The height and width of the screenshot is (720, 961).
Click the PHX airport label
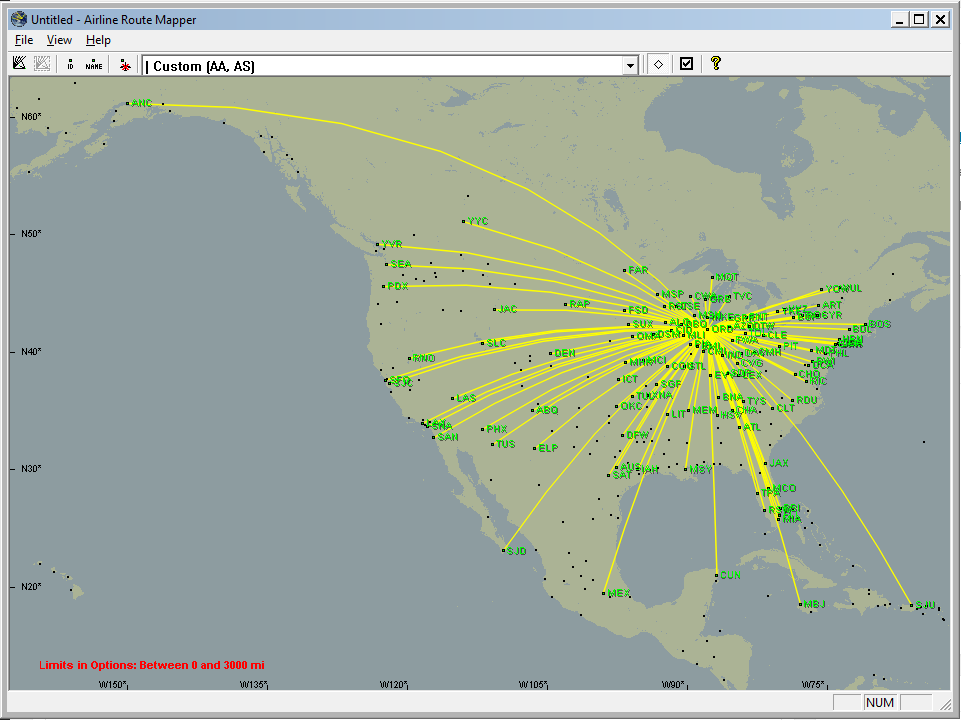(x=496, y=430)
